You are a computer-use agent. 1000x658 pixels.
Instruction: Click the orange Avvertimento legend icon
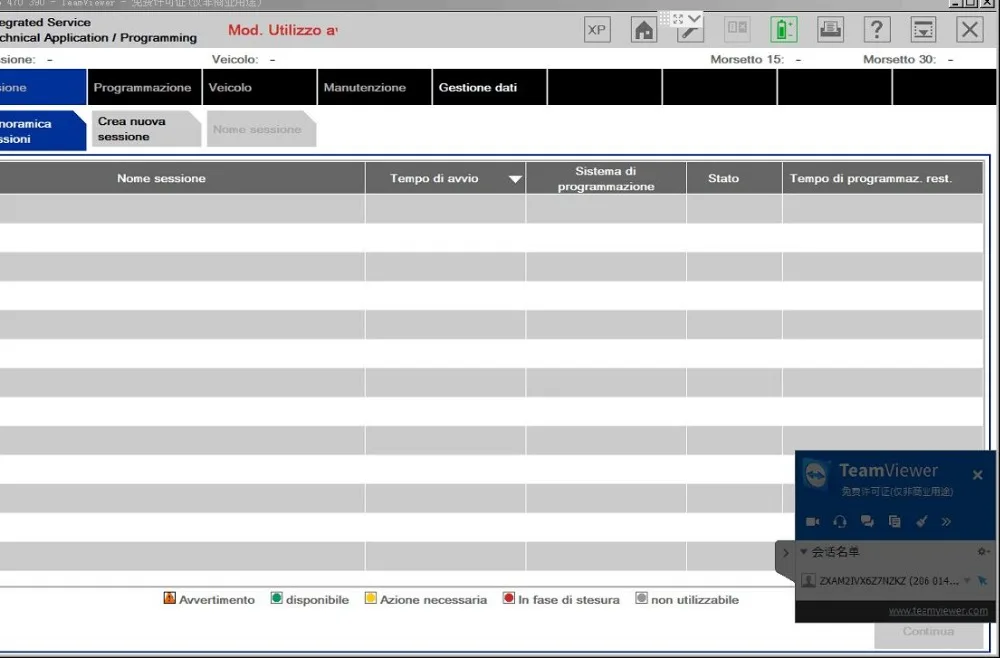point(169,598)
